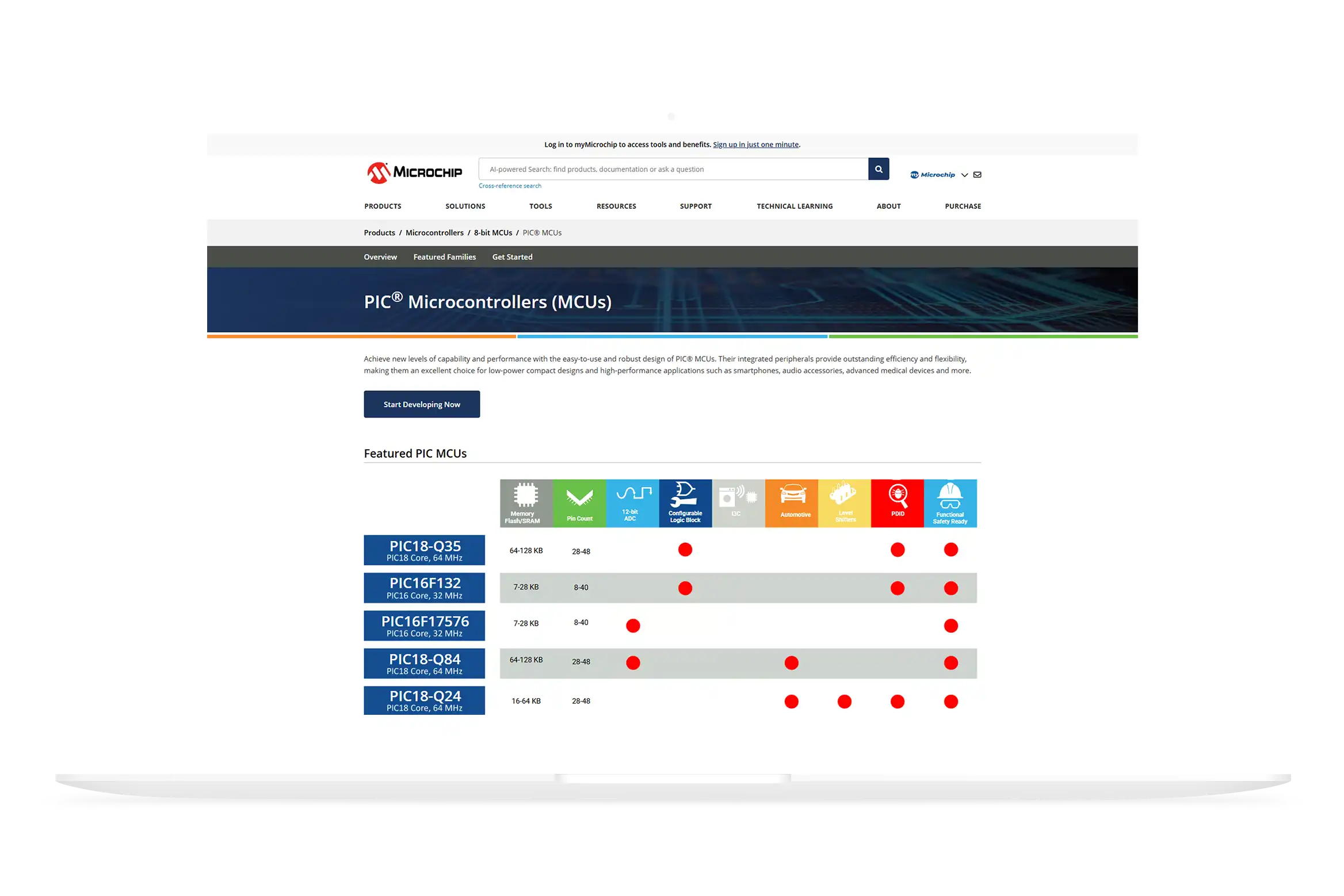The width and height of the screenshot is (1344, 896).
Task: Click the Pin Count column icon
Action: [x=579, y=503]
